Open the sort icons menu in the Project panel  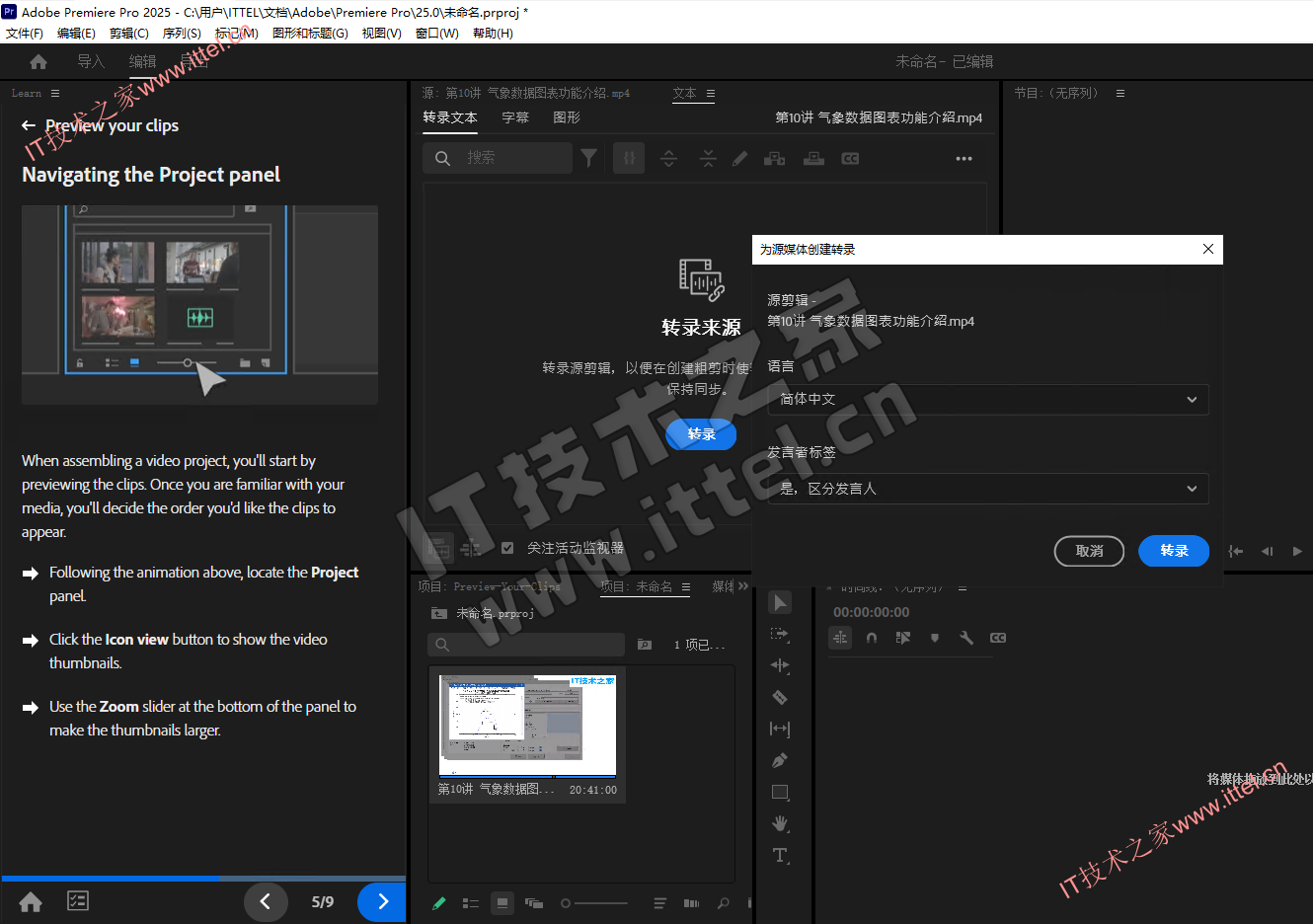pos(659,903)
